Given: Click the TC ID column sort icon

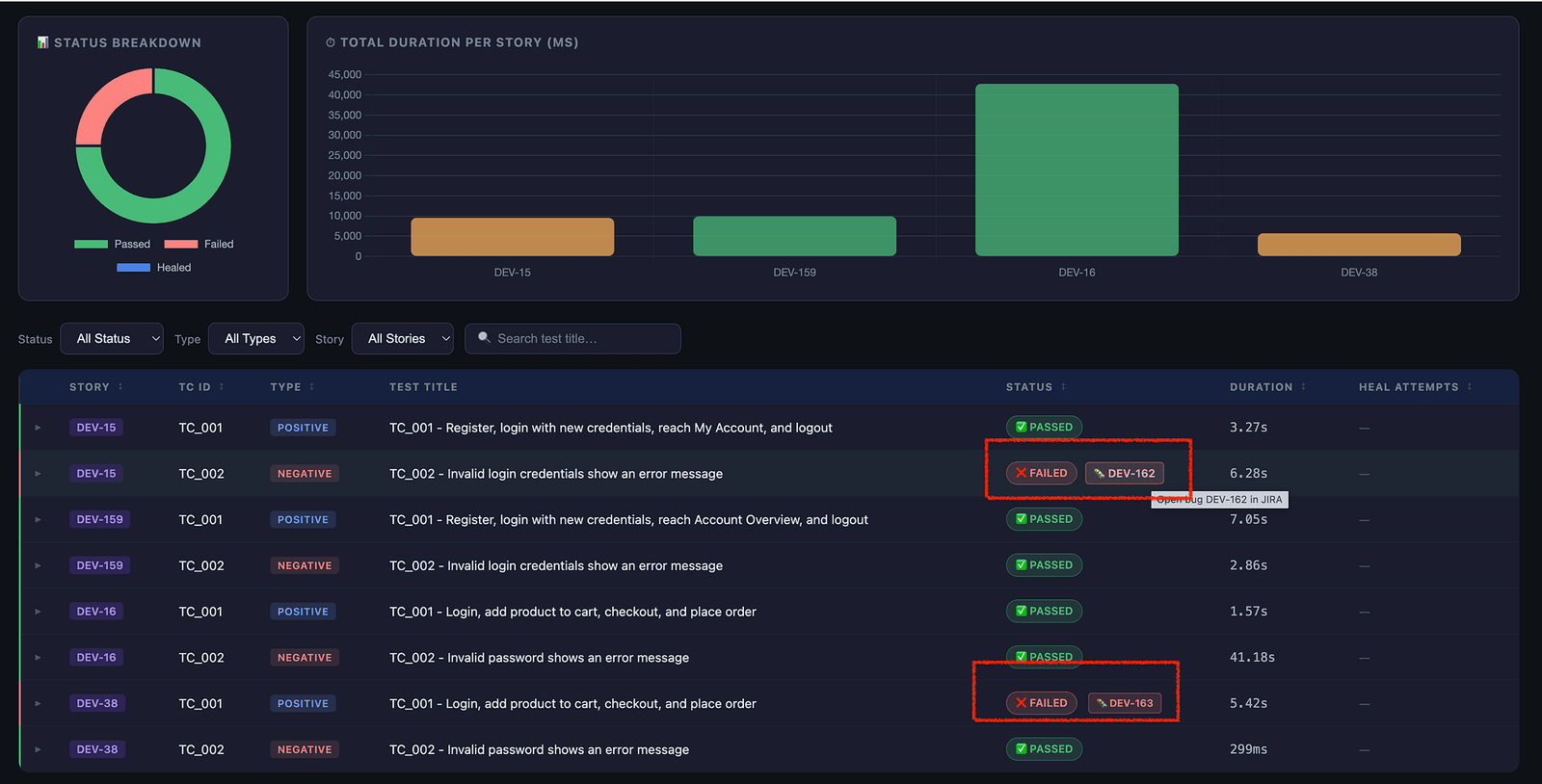Looking at the screenshot, I should [222, 387].
